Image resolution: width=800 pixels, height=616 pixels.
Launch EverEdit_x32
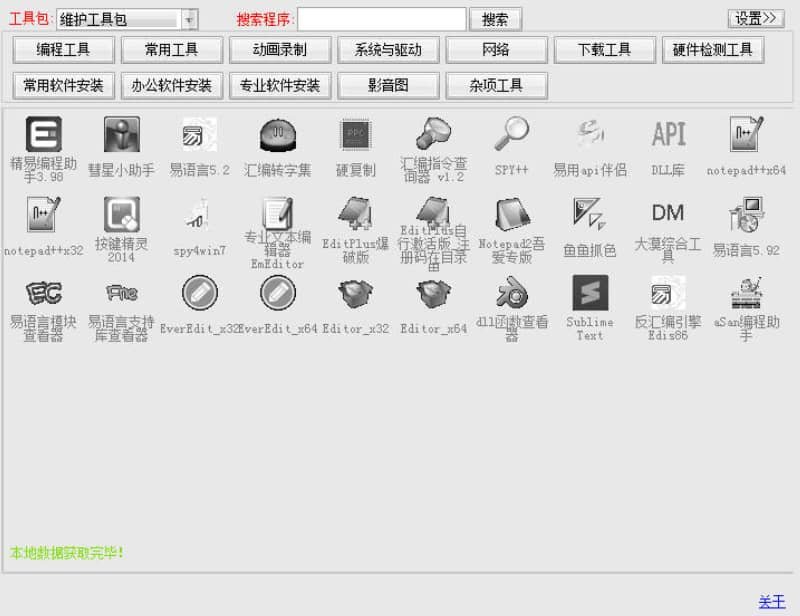click(199, 293)
